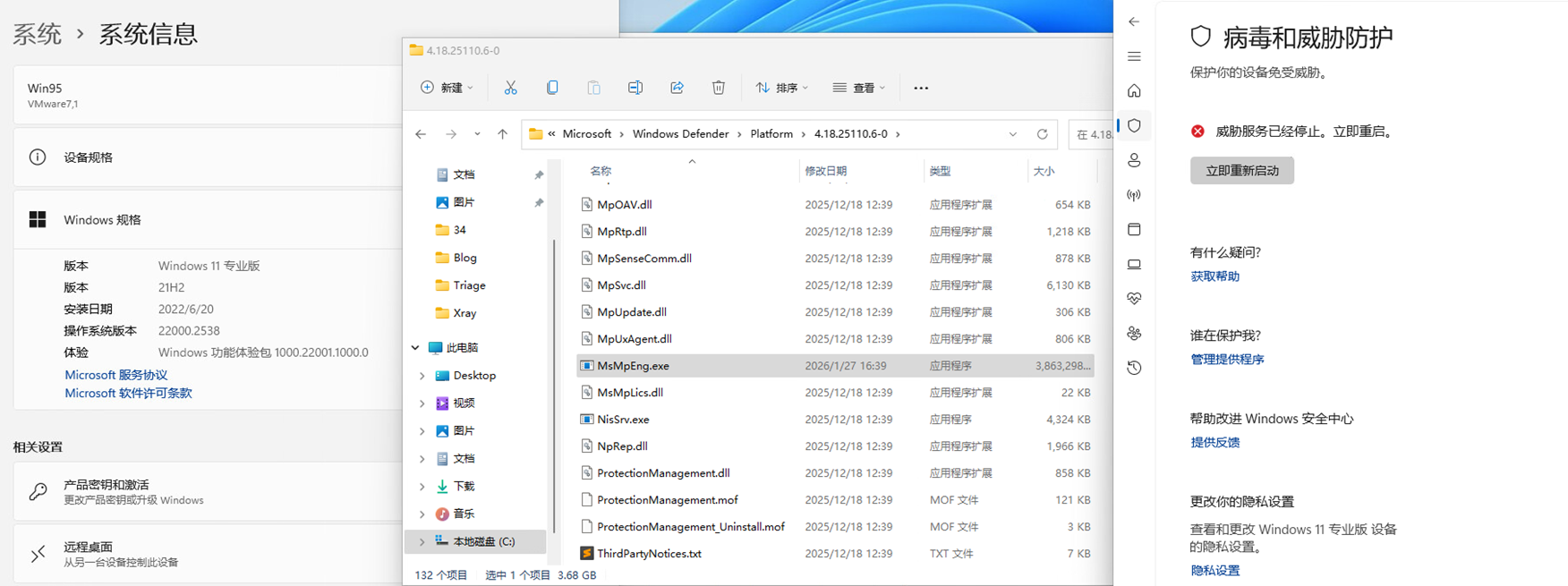Open App and browser control sidebar icon
Screen dimensions: 1568x586
click(x=1134, y=229)
